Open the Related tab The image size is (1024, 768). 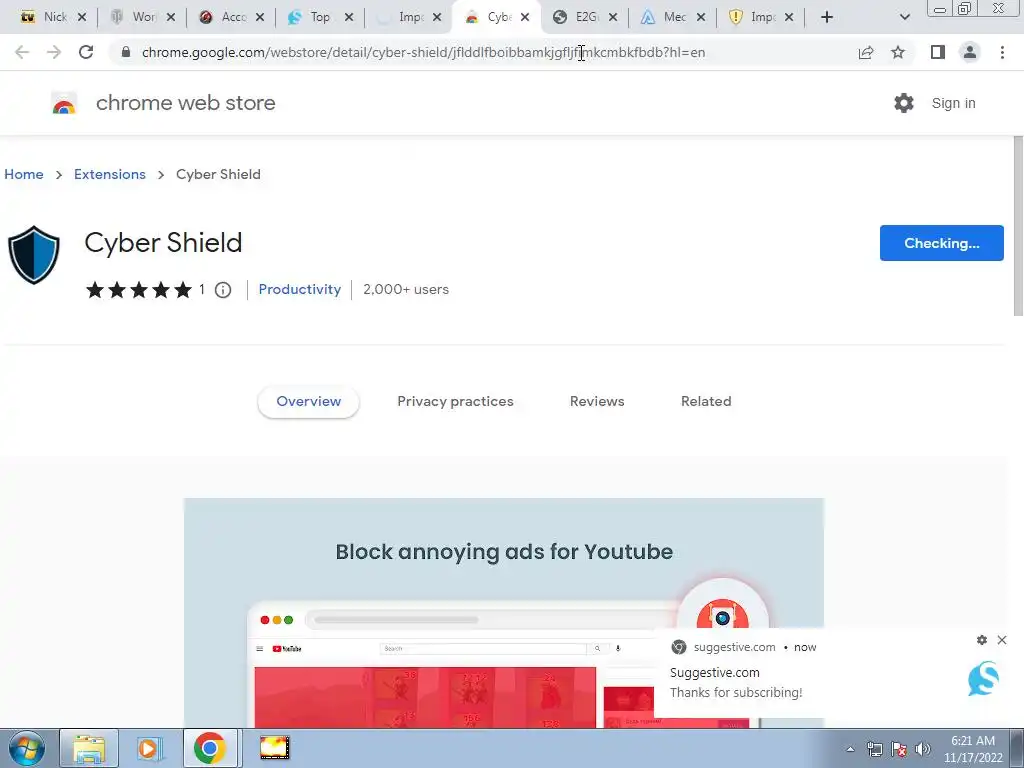click(x=706, y=402)
